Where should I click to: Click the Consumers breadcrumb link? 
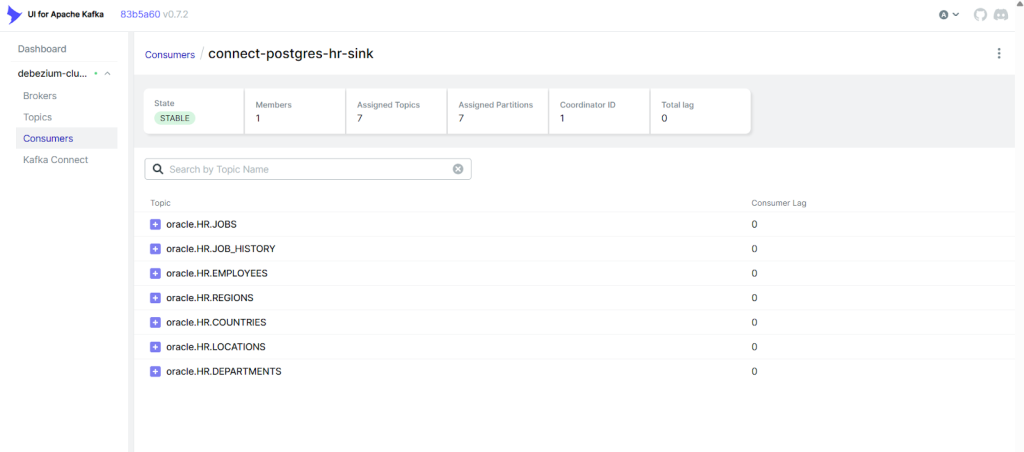pos(170,55)
